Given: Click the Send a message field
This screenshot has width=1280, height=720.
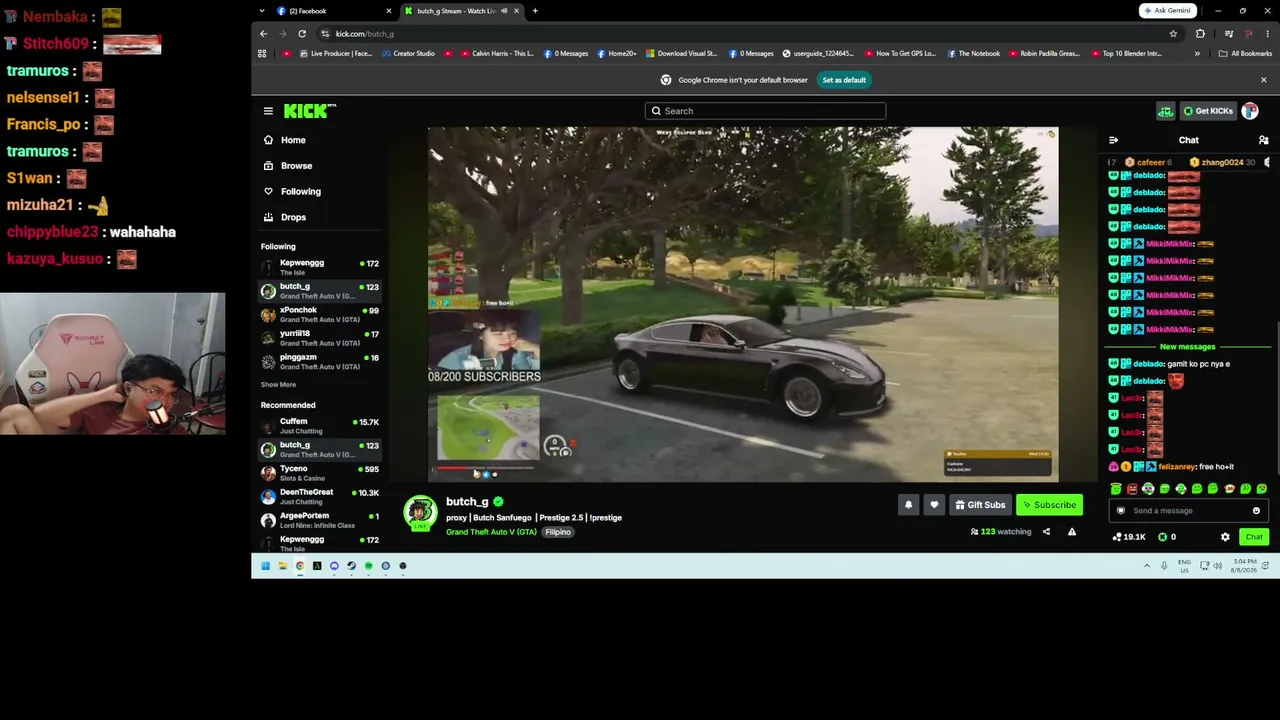Looking at the screenshot, I should 1188,511.
